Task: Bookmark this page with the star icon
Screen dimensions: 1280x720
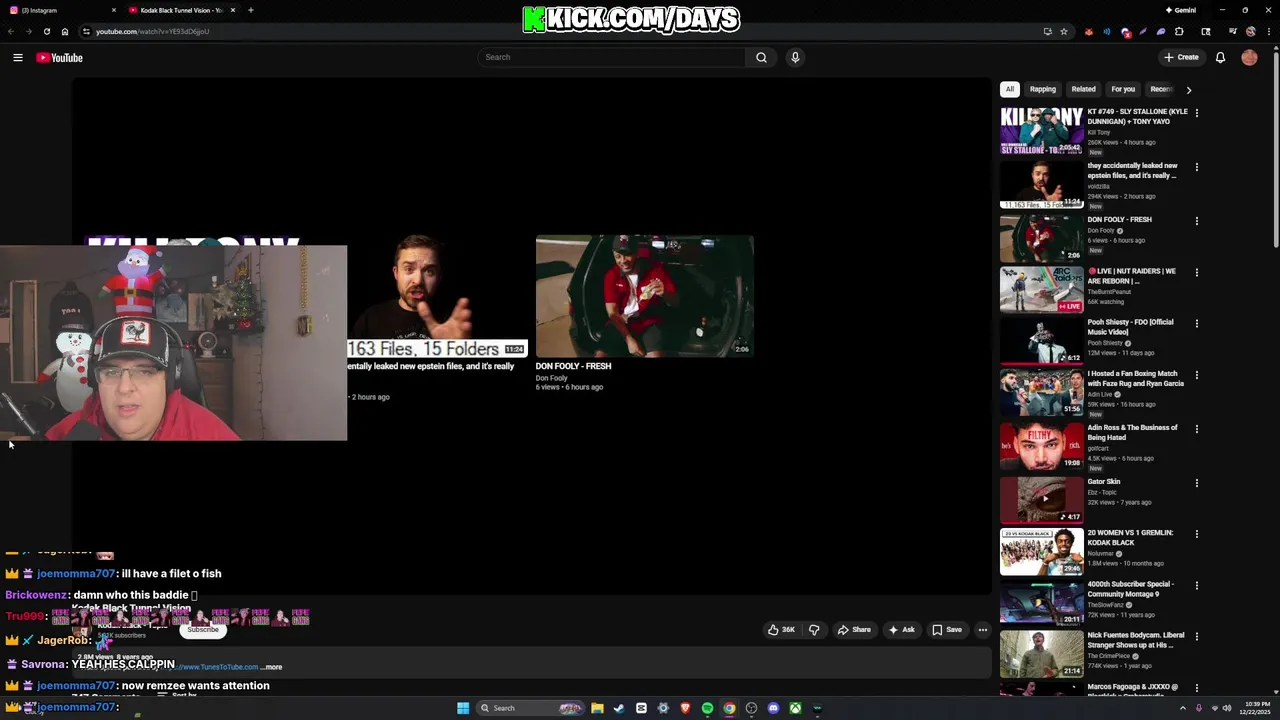Action: (x=1064, y=31)
